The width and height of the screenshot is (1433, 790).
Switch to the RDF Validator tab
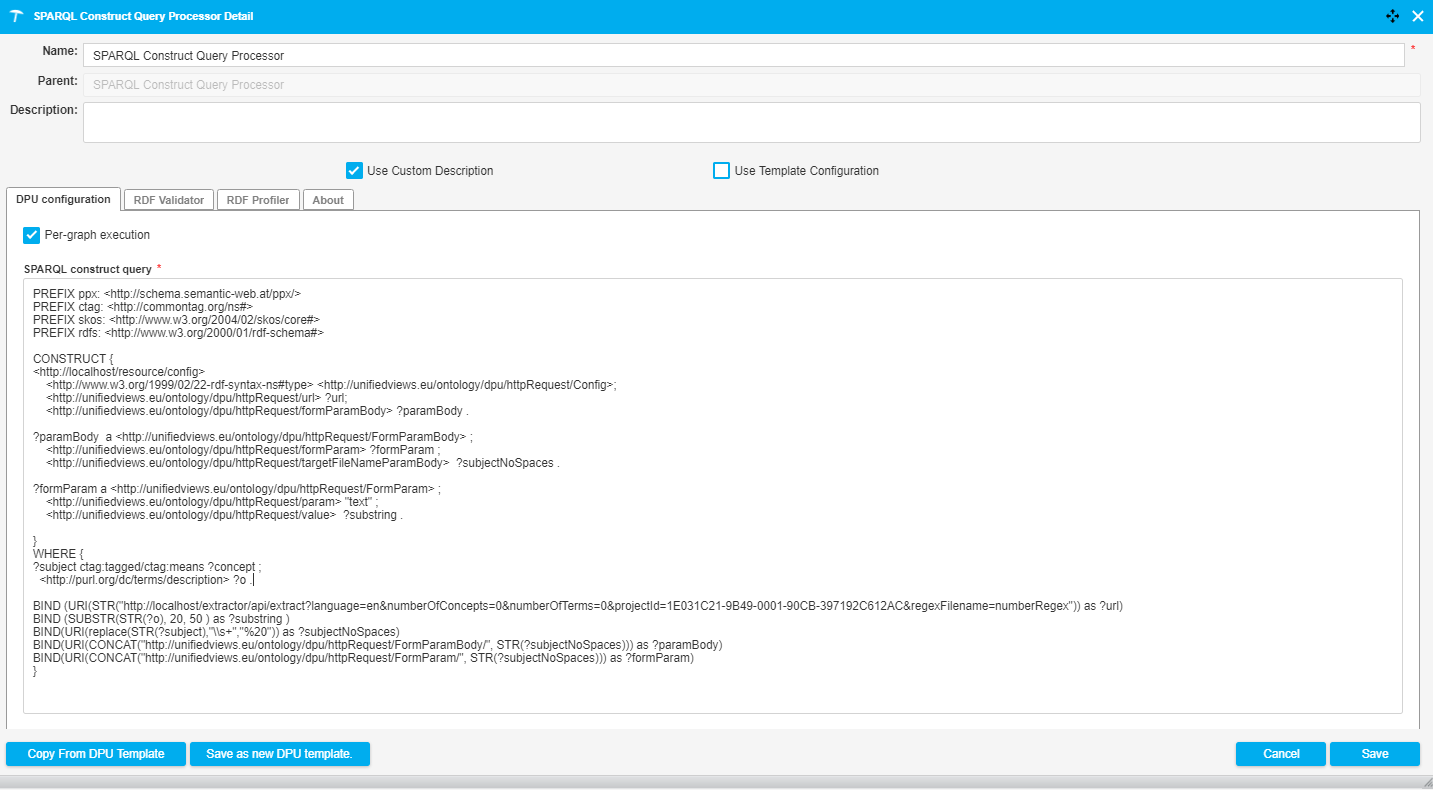click(168, 200)
